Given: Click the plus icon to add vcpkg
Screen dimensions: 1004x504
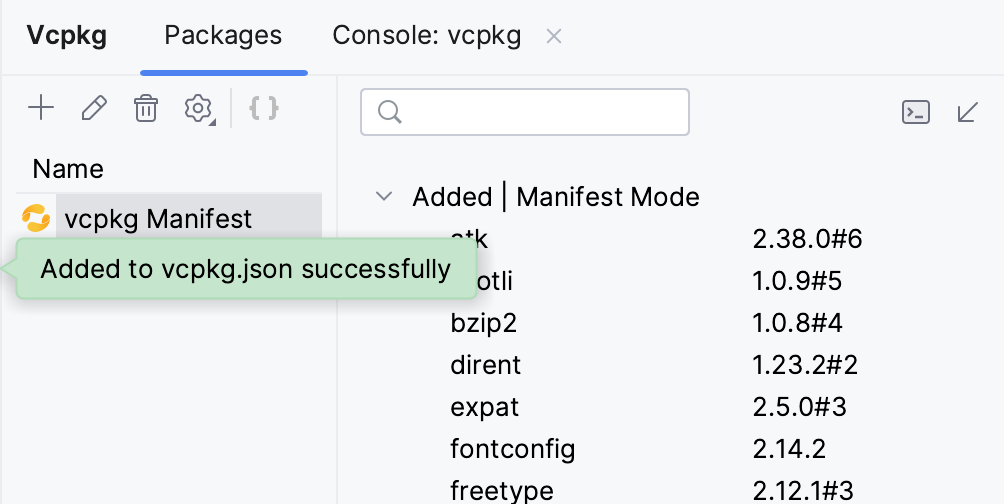Looking at the screenshot, I should 41,108.
